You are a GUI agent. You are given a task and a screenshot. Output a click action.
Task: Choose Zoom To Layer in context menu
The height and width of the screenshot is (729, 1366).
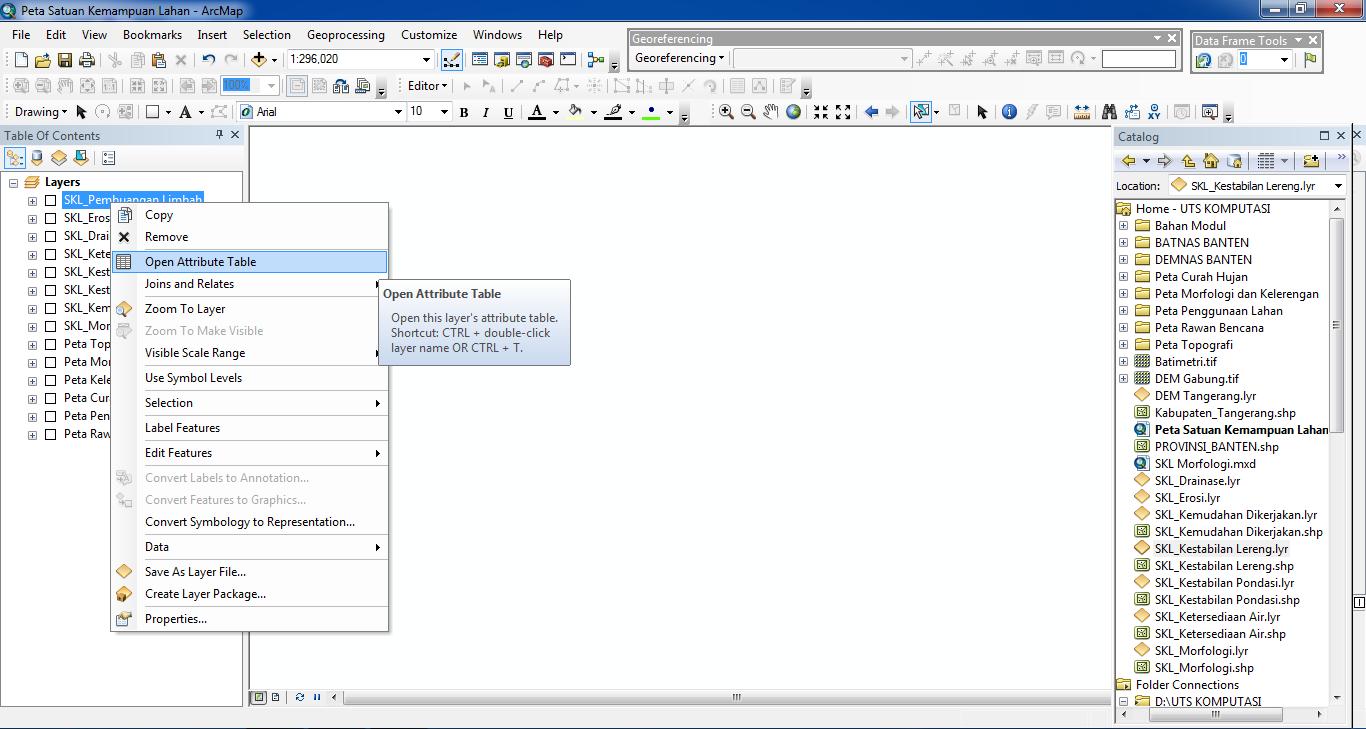250,309
